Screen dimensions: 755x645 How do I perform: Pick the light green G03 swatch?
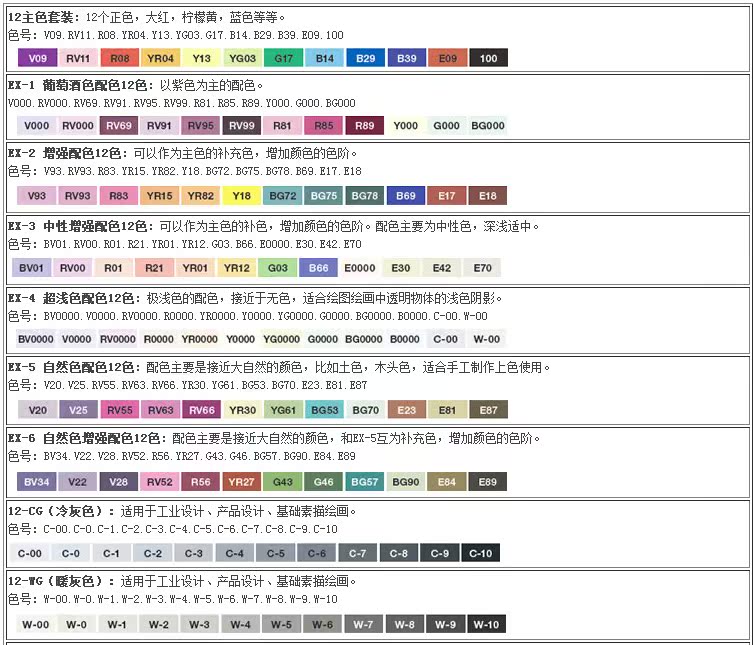(278, 268)
